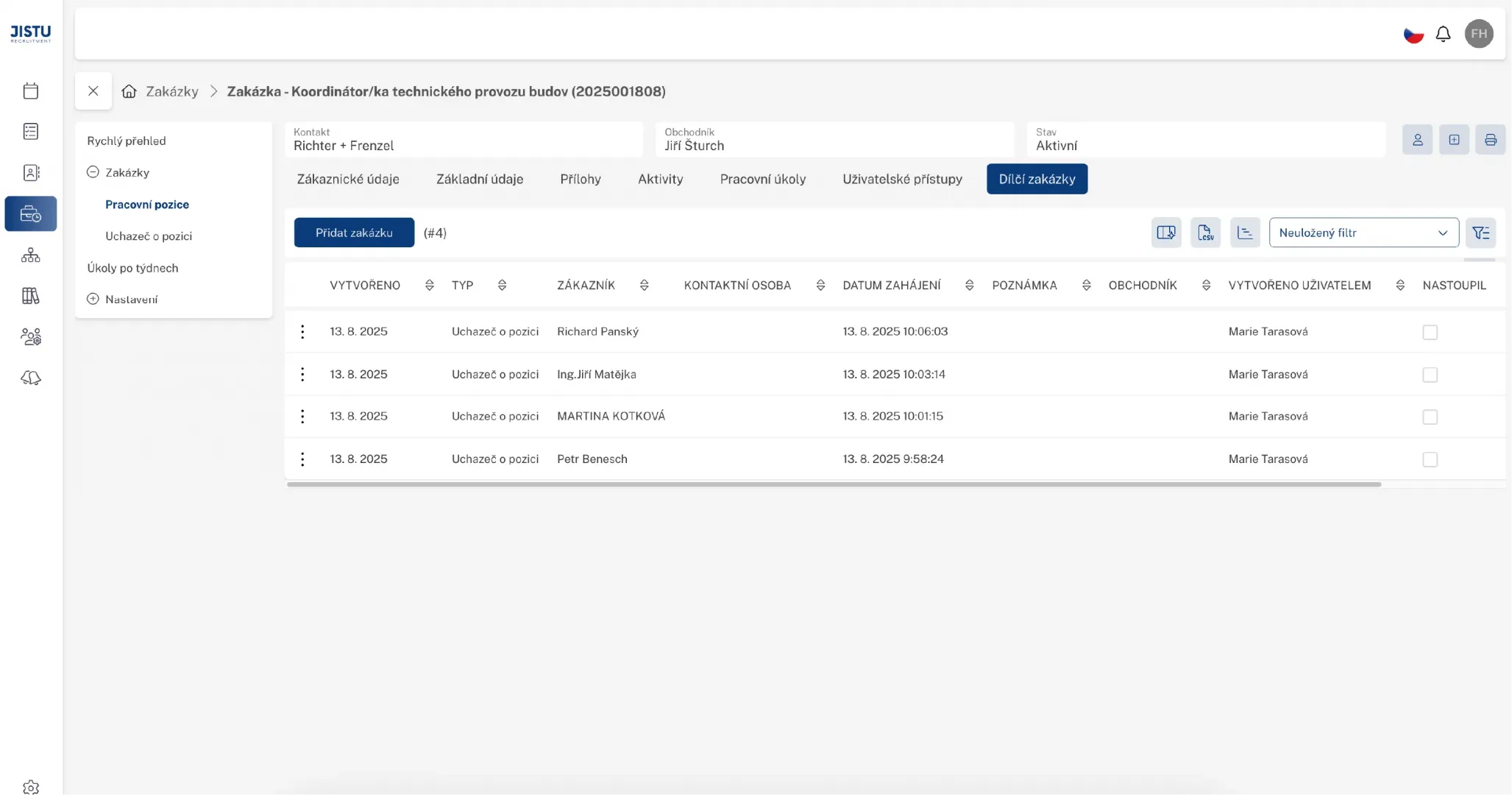This screenshot has width=1512, height=795.
Task: Click the Přidat zakázku button
Action: pyautogui.click(x=354, y=233)
